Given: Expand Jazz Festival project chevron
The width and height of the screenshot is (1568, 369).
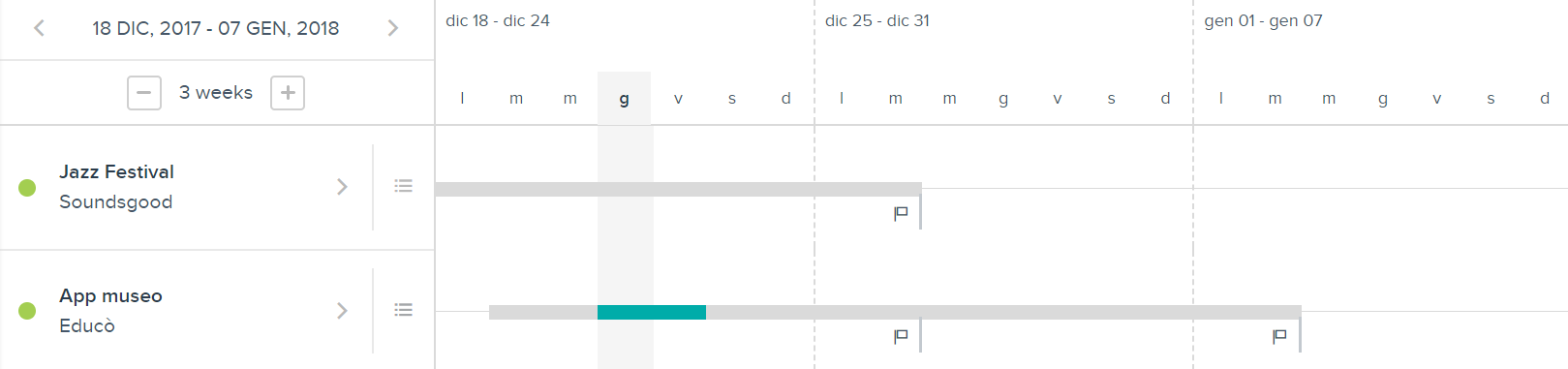Looking at the screenshot, I should click(x=342, y=187).
